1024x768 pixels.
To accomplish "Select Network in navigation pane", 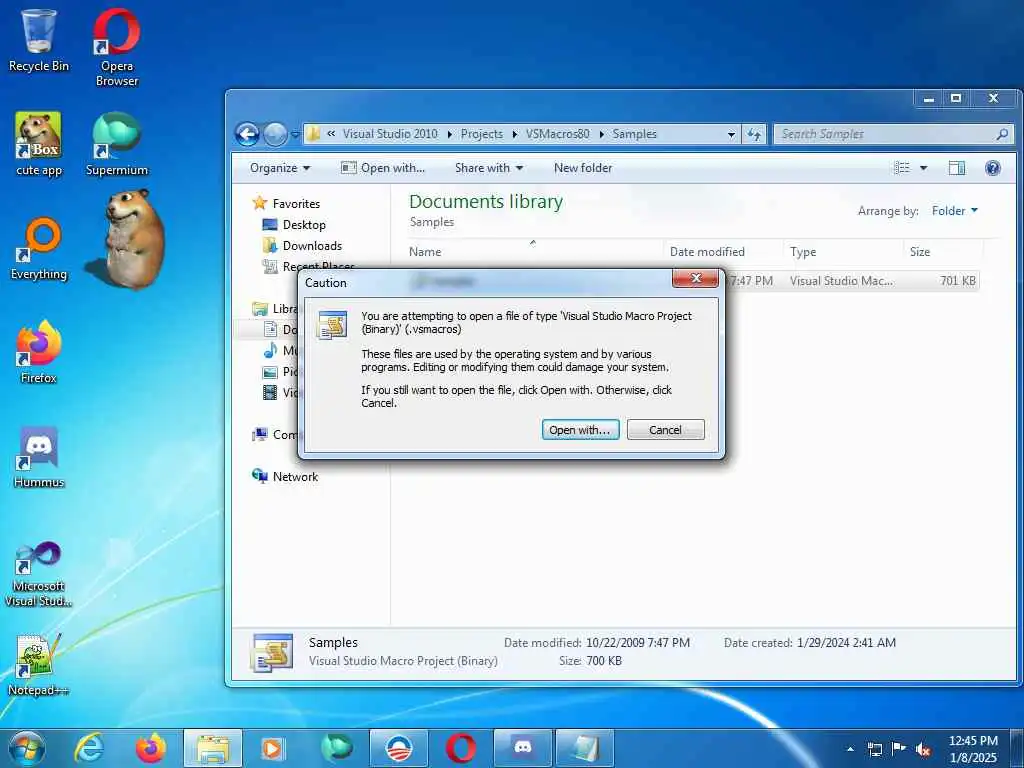I will coord(295,477).
